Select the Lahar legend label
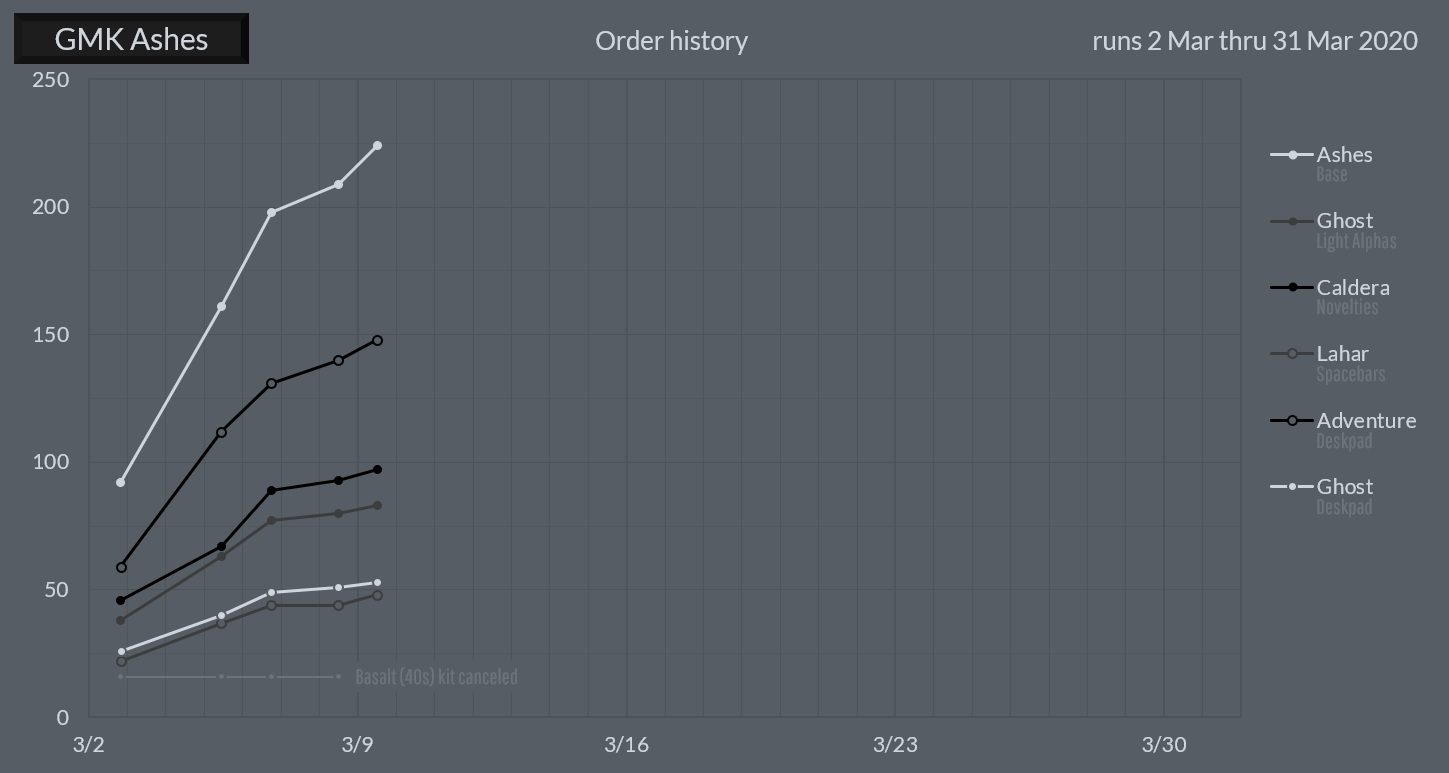Image resolution: width=1449 pixels, height=773 pixels. click(1343, 354)
